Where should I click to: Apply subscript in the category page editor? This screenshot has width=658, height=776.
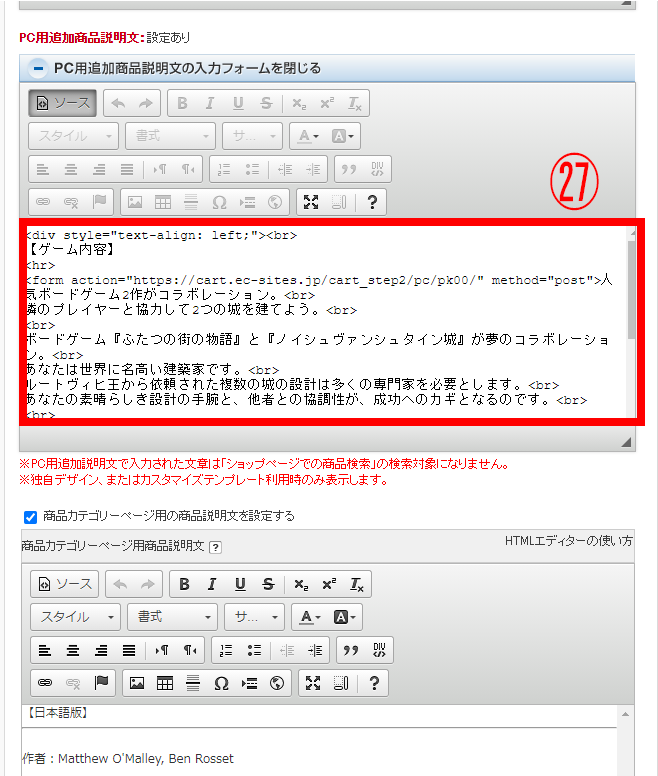[301, 584]
